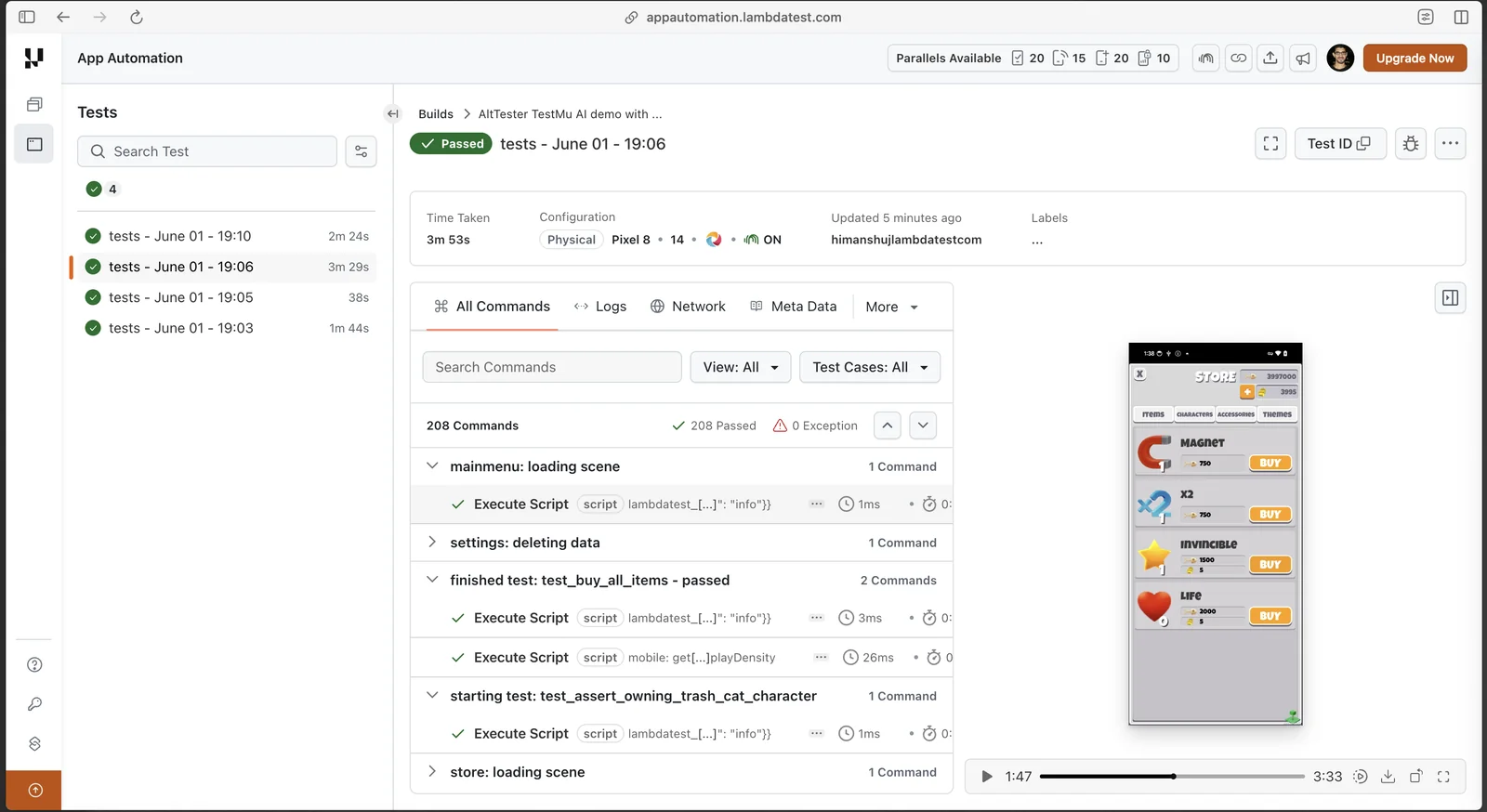Click AltTester TestMu AI demo breadcrumb
Screen dimensions: 1487x812
coord(570,114)
